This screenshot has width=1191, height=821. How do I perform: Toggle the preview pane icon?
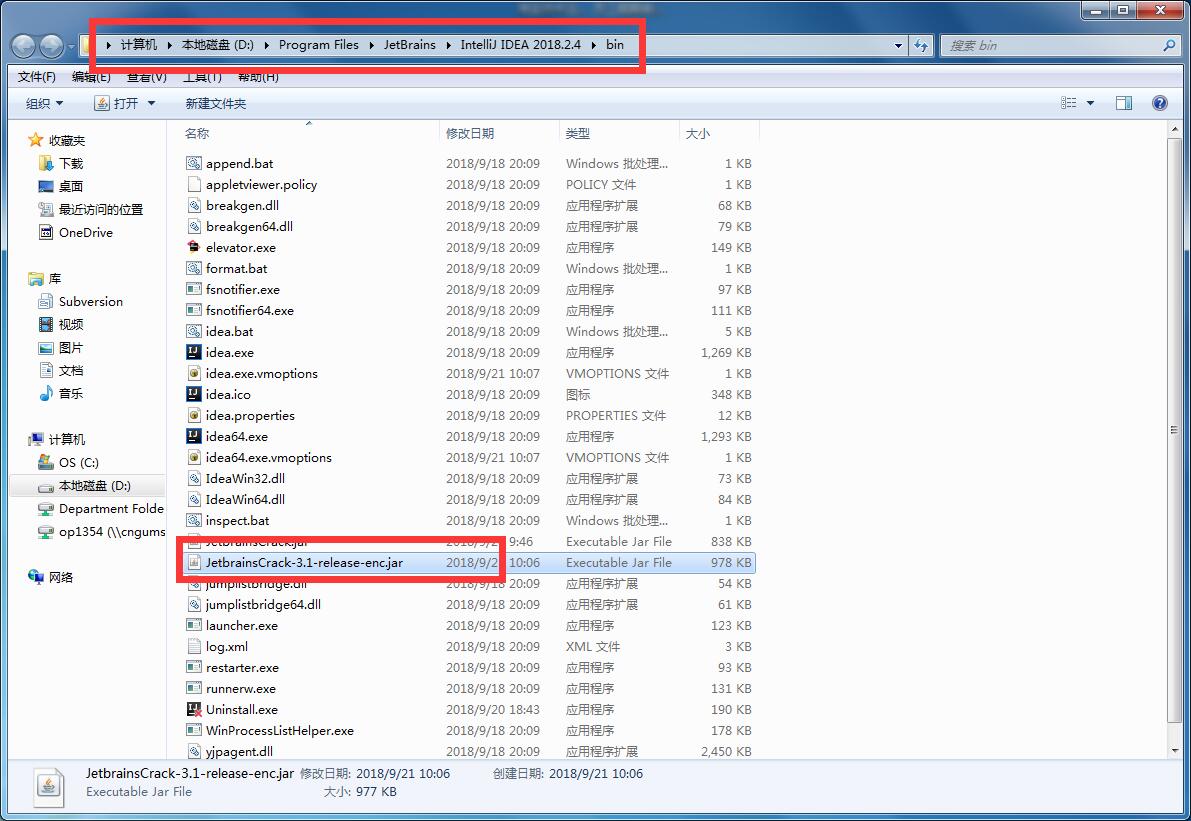1124,103
